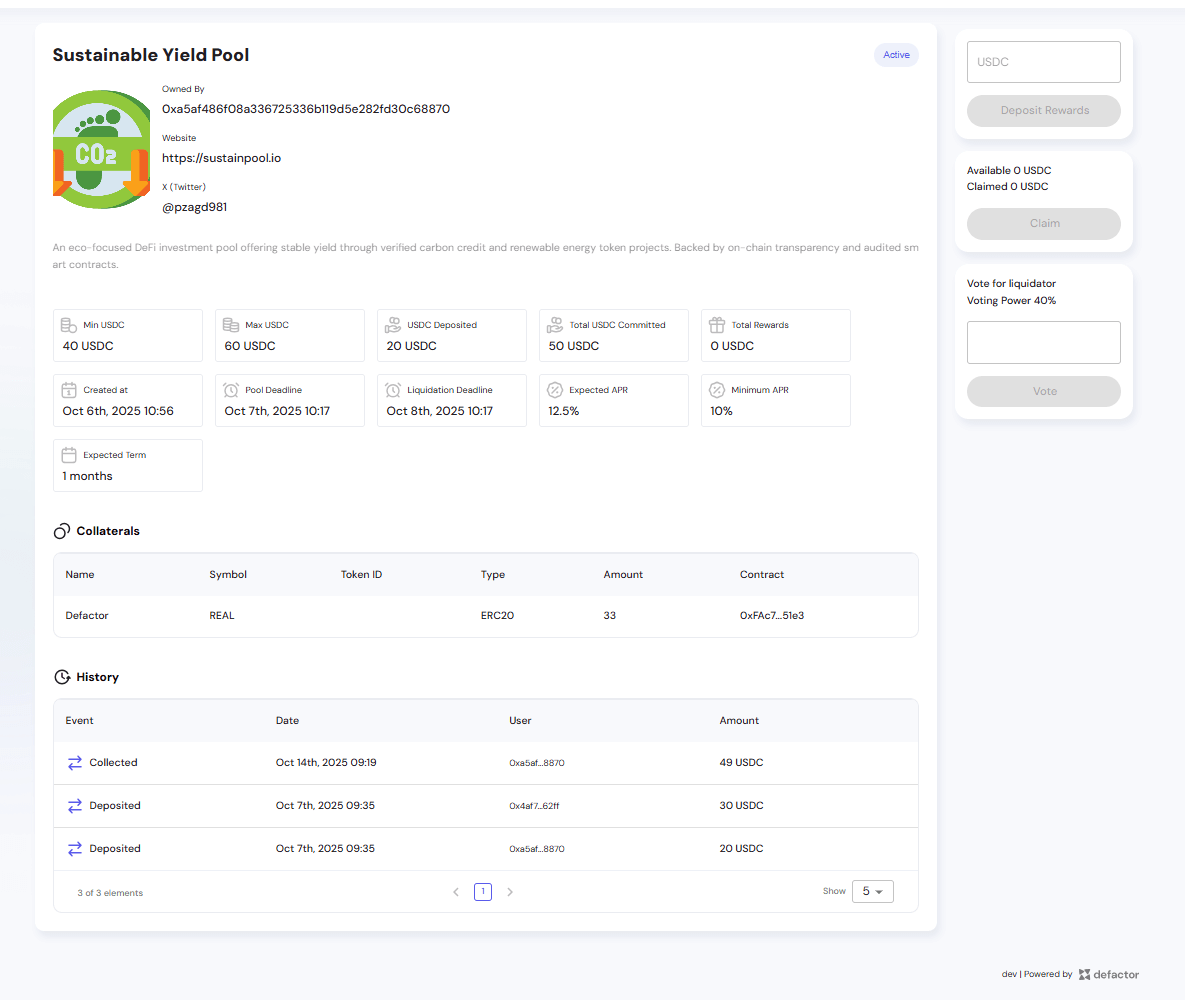Viewport: 1185px width, 1000px height.
Task: Click the Pool Deadline alarm clock icon
Action: tap(231, 390)
